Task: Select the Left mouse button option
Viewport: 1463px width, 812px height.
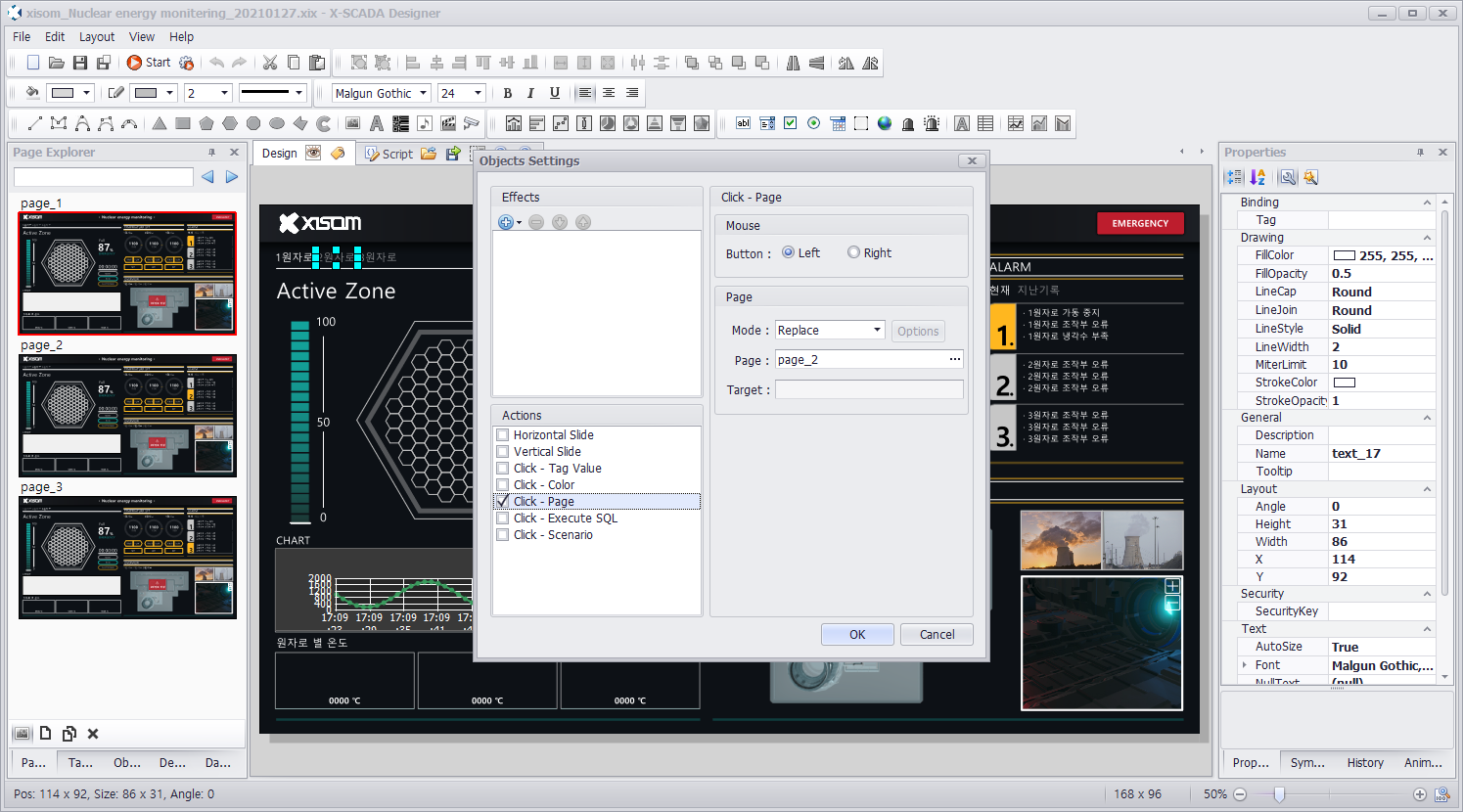Action: click(x=789, y=252)
